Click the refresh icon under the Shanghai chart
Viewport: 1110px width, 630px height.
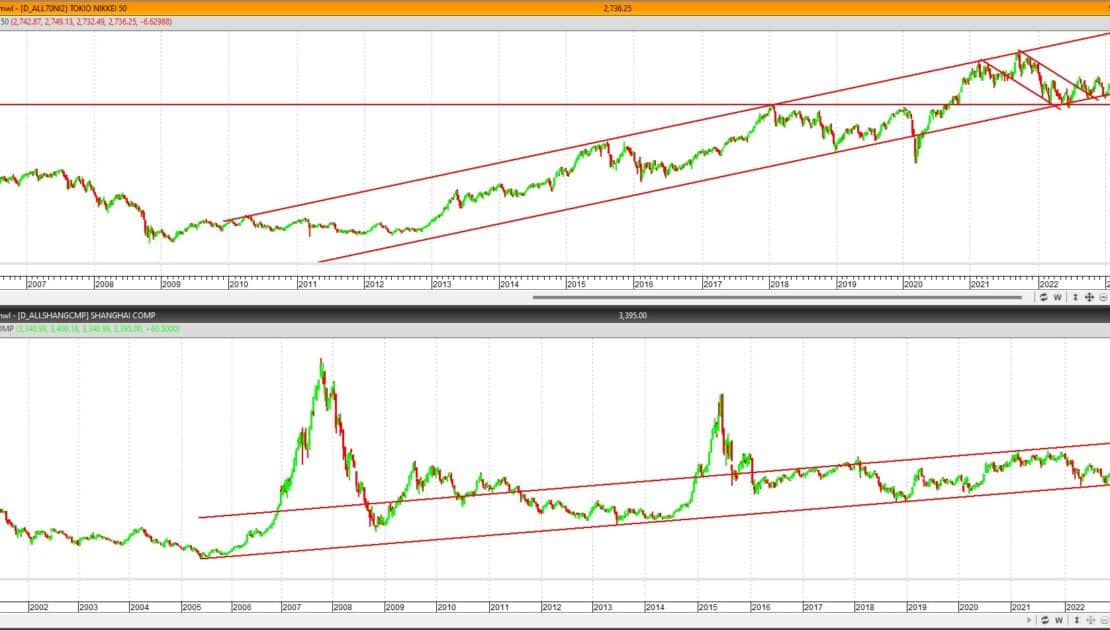click(1045, 620)
